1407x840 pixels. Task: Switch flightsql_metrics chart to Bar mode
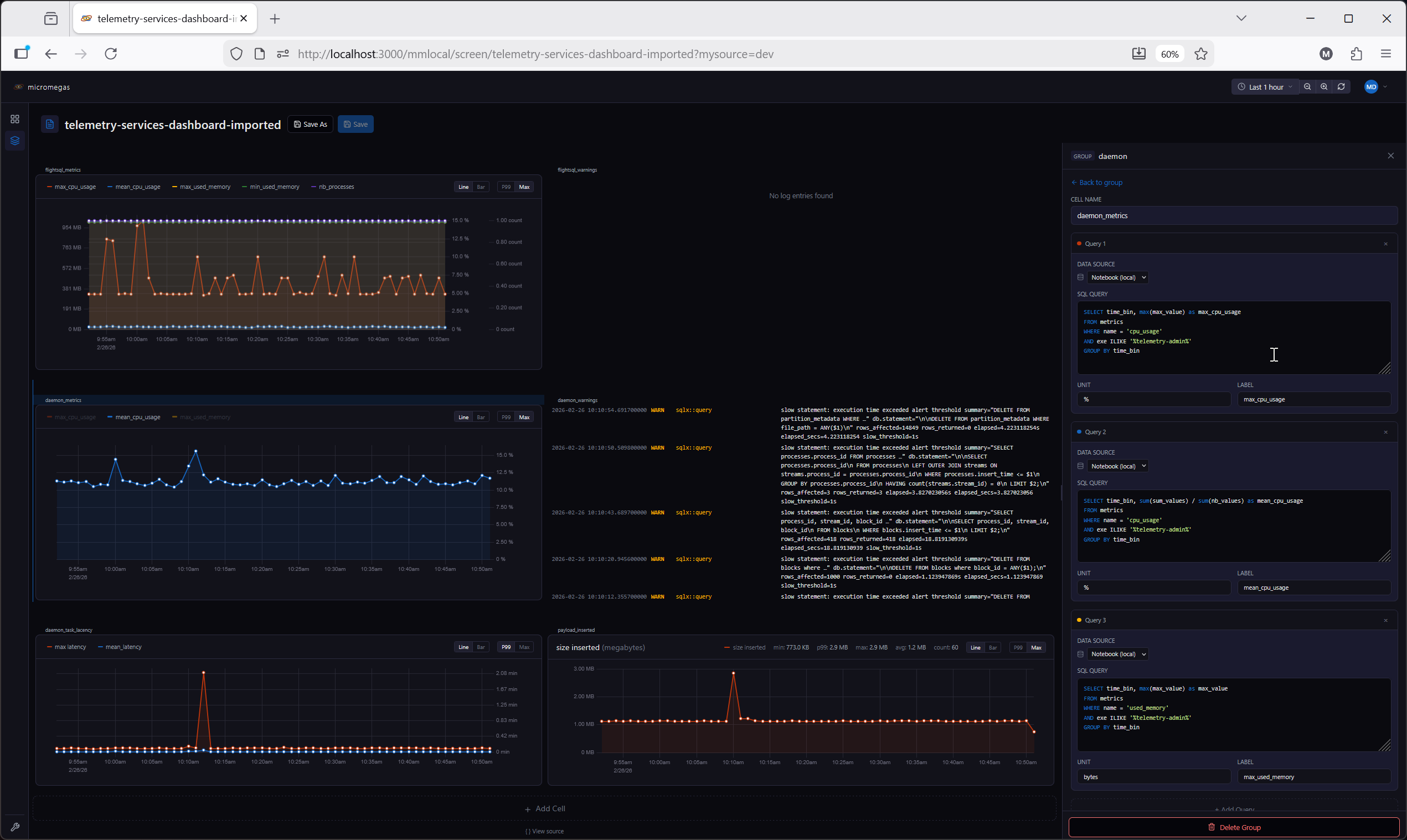481,187
